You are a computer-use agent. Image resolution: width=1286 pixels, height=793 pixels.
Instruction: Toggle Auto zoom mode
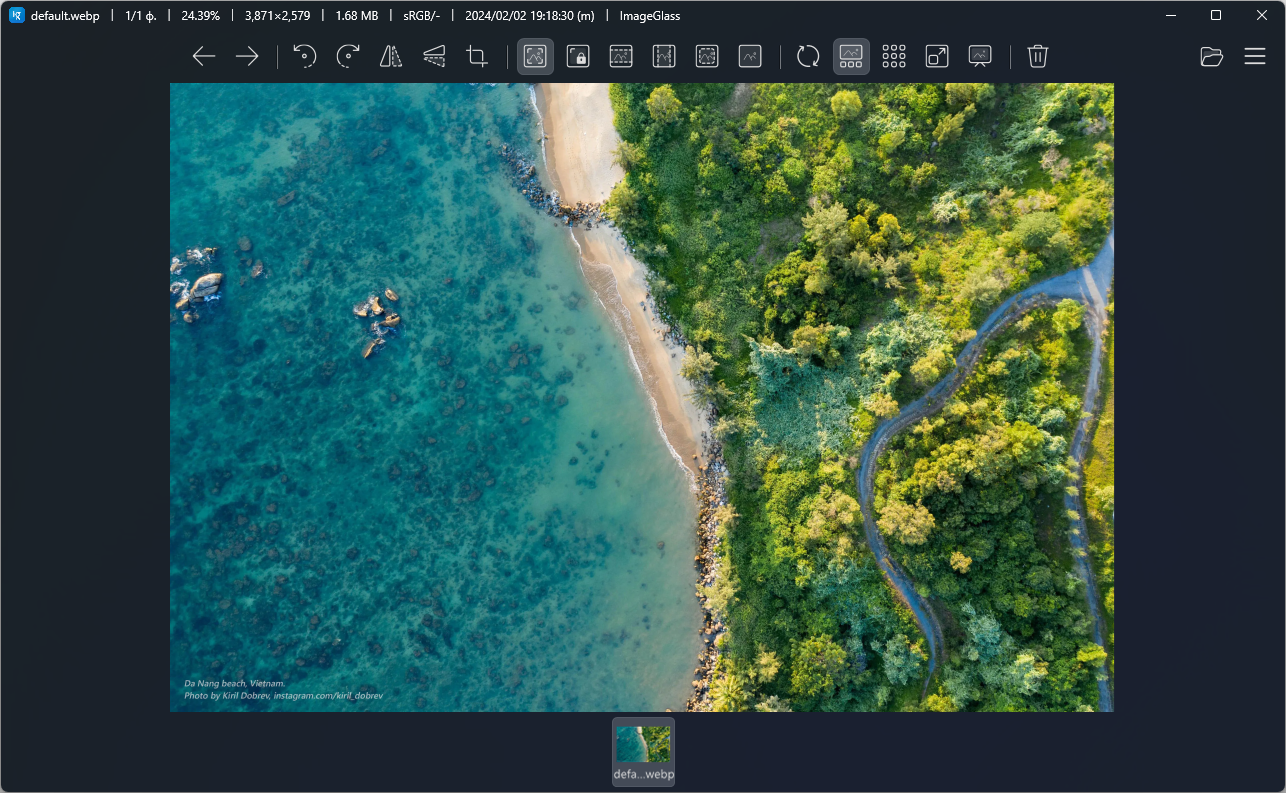535,57
